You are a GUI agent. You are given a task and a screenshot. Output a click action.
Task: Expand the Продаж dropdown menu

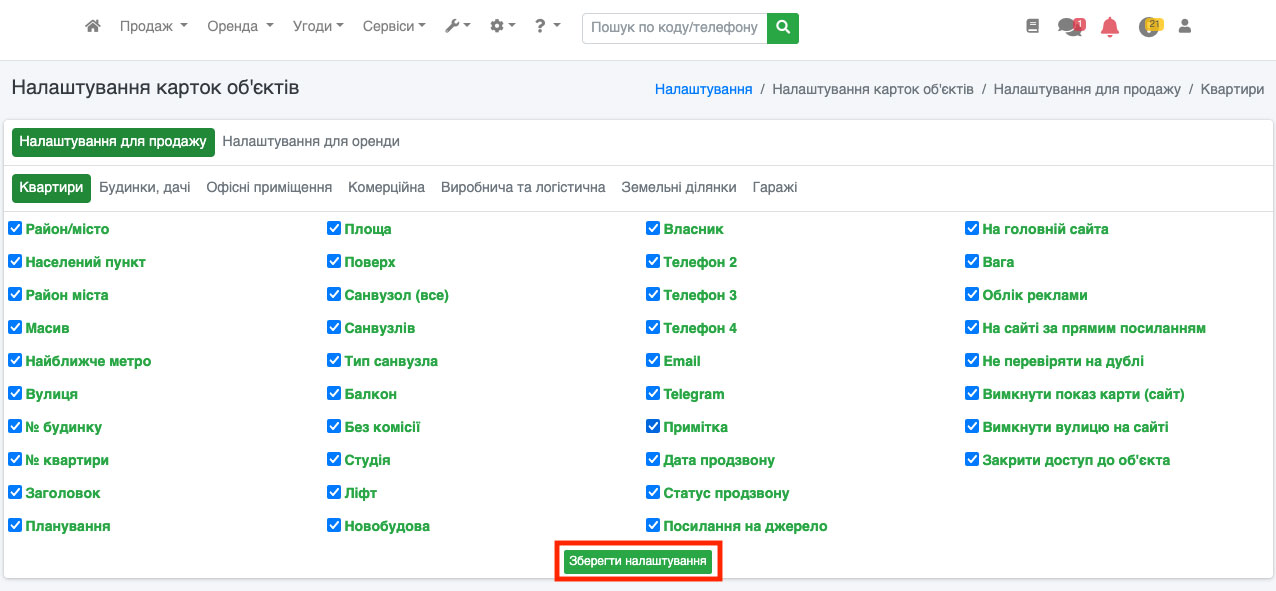(x=153, y=27)
